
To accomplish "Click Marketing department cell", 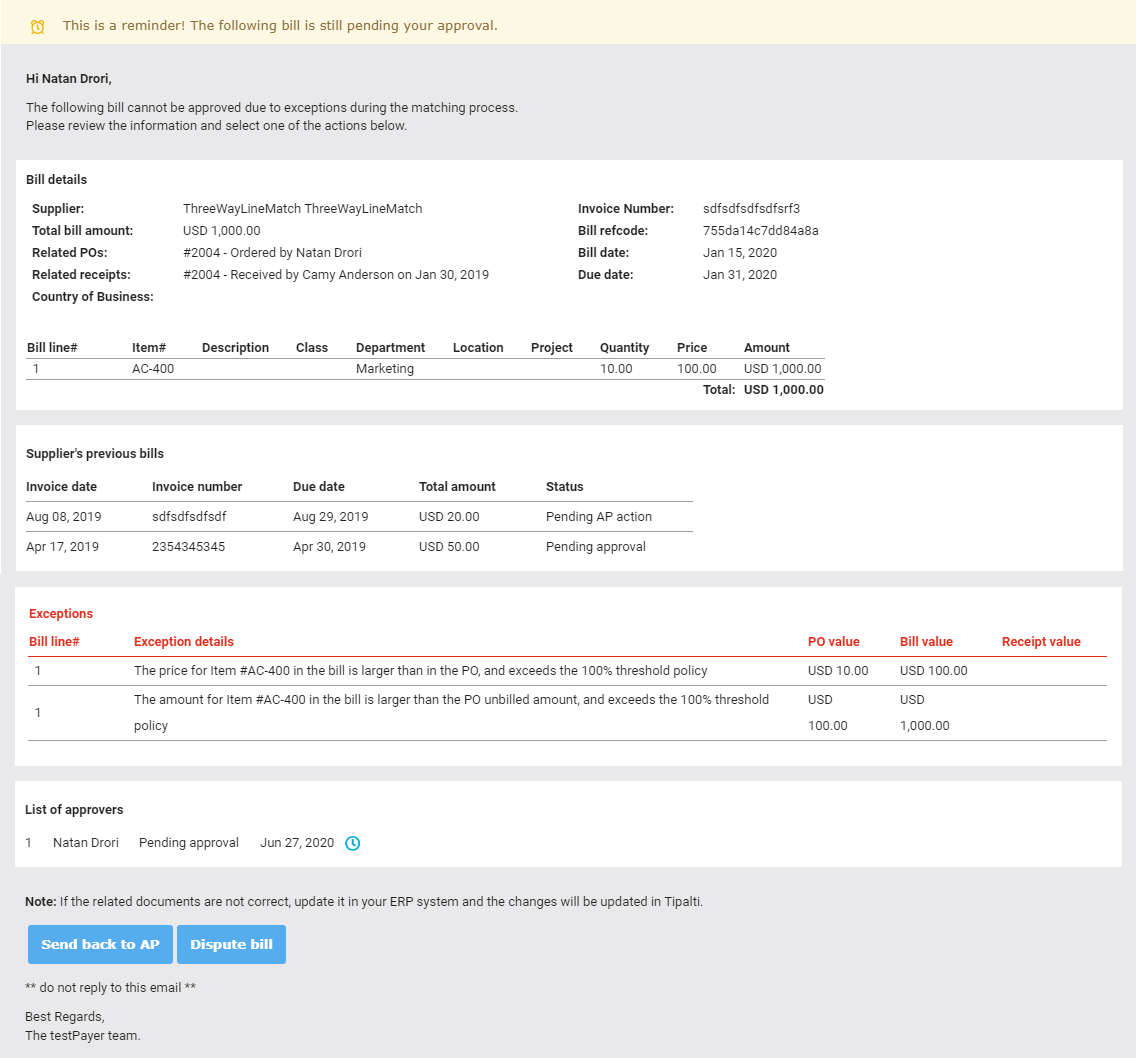I will pos(385,369).
